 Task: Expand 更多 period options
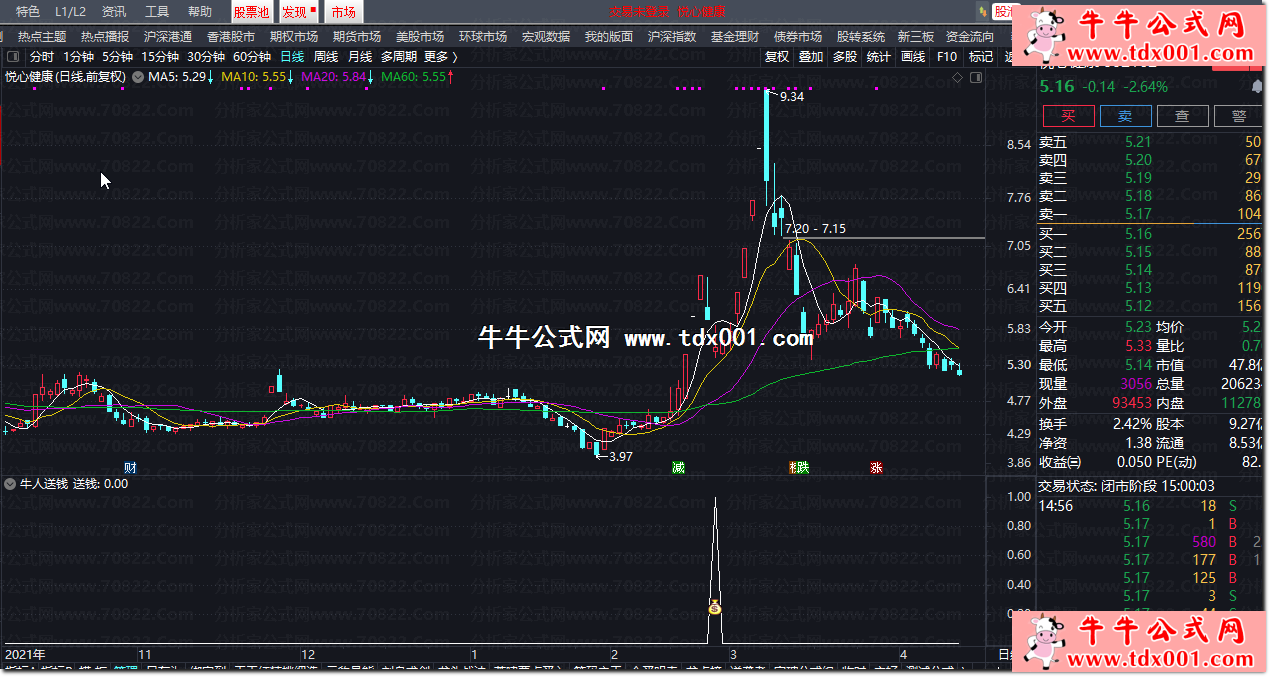tap(440, 57)
